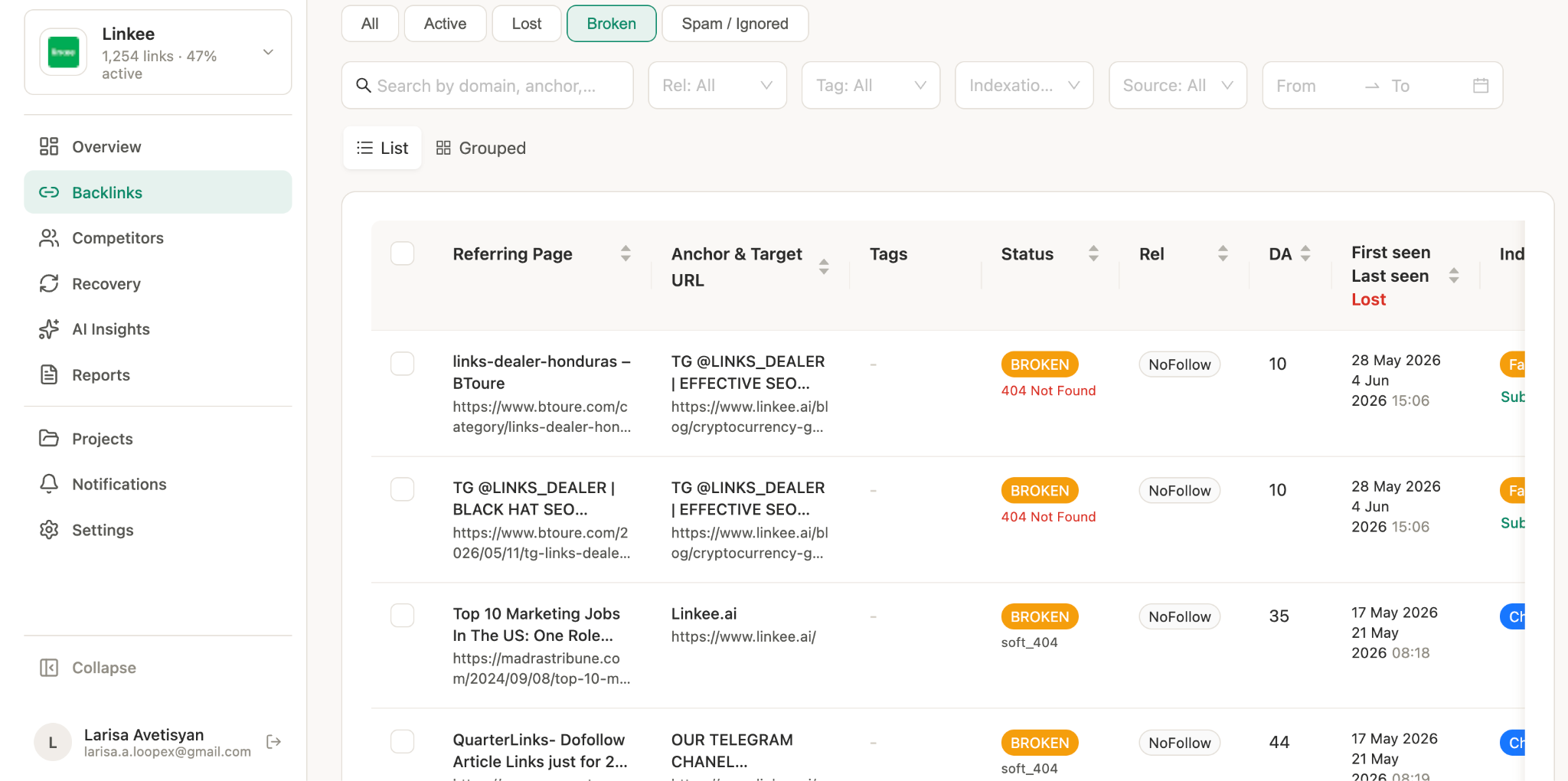
Task: Click the 404 Not Found text in BLACK HAT SEO row
Action: click(x=1048, y=517)
